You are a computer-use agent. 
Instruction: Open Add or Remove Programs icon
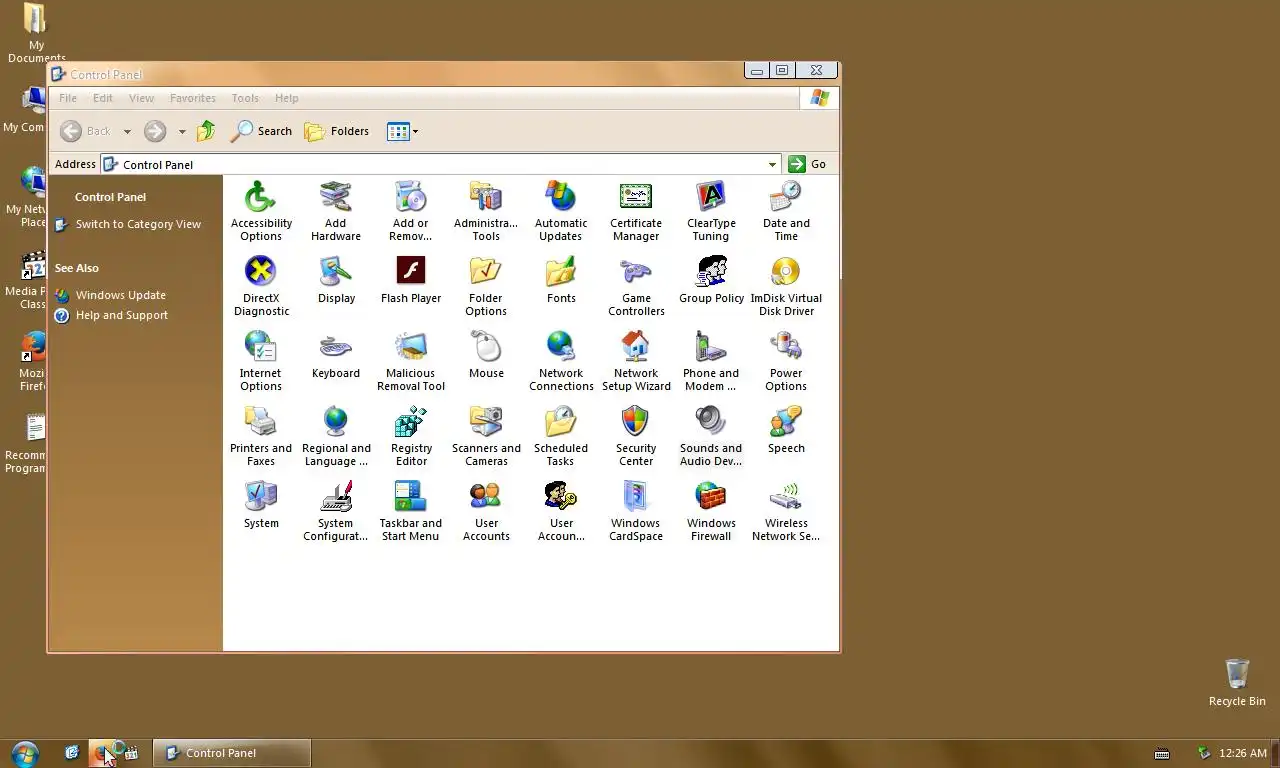click(x=411, y=211)
